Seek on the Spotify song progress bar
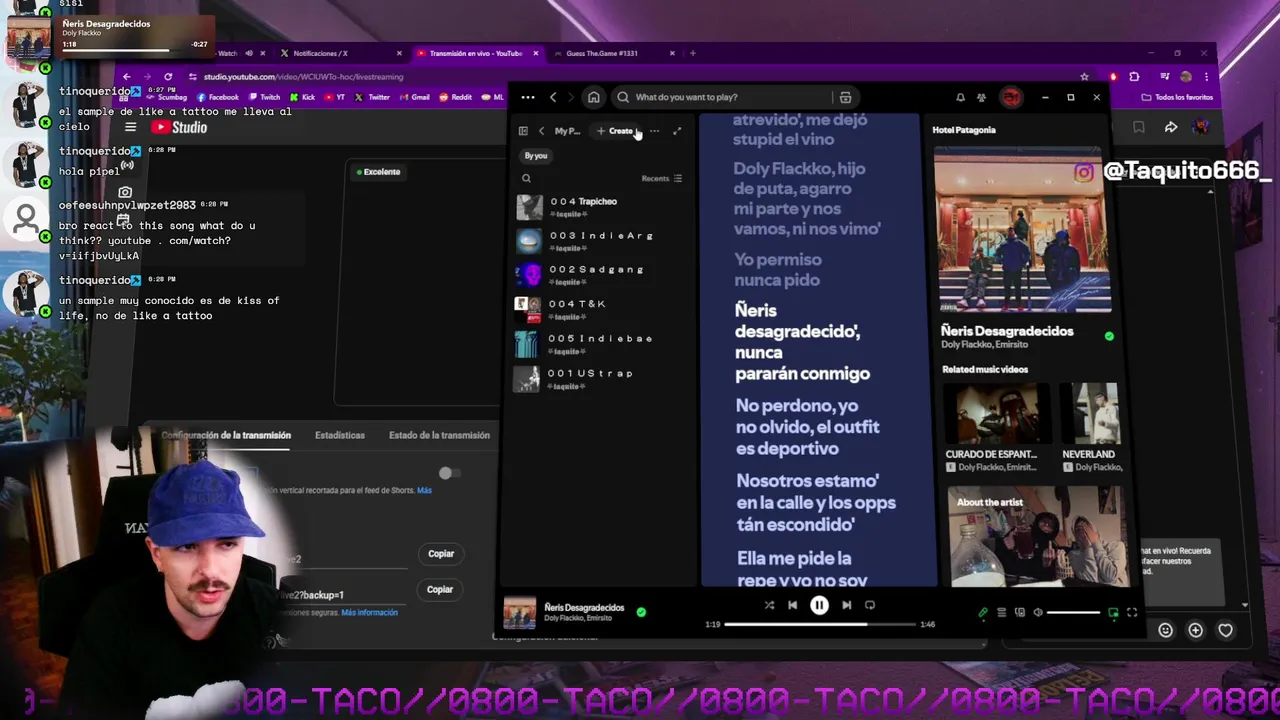Image resolution: width=1280 pixels, height=720 pixels. pos(820,624)
